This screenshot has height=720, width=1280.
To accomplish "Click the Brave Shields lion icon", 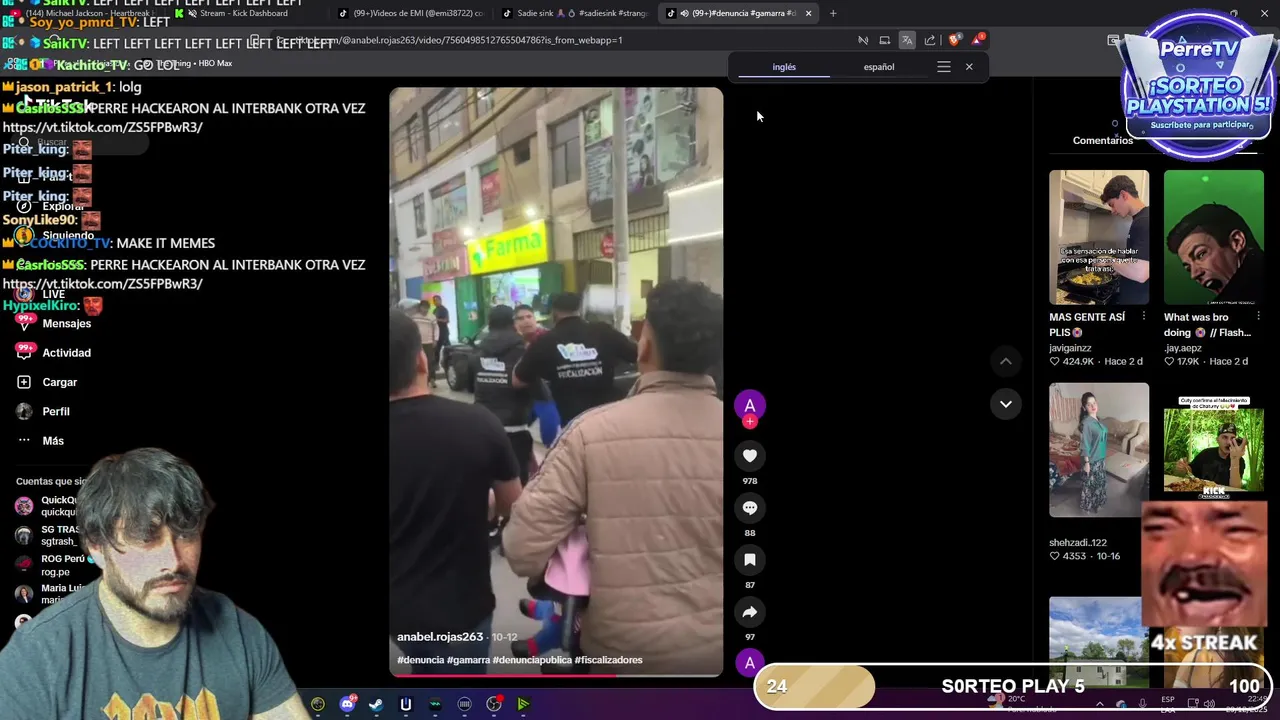I will [x=954, y=40].
